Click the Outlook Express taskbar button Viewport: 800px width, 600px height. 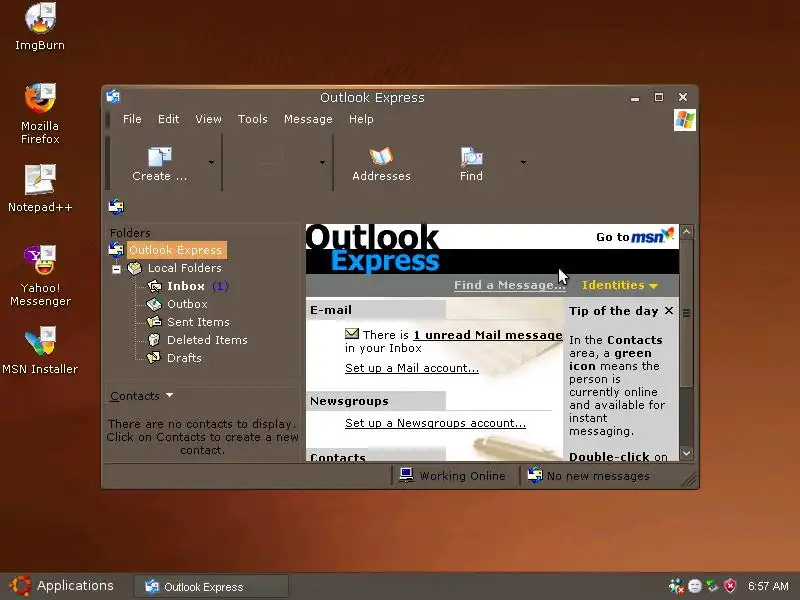click(x=211, y=587)
